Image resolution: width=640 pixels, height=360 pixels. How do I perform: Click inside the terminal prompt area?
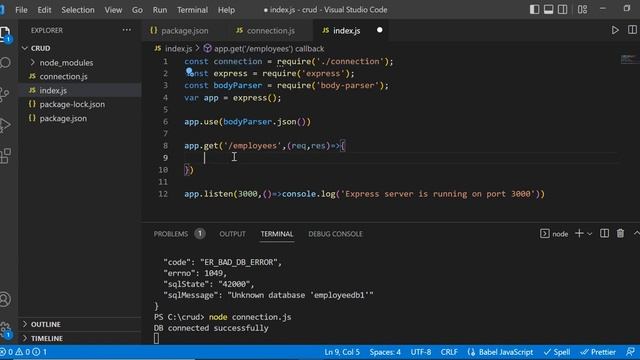(x=156, y=338)
